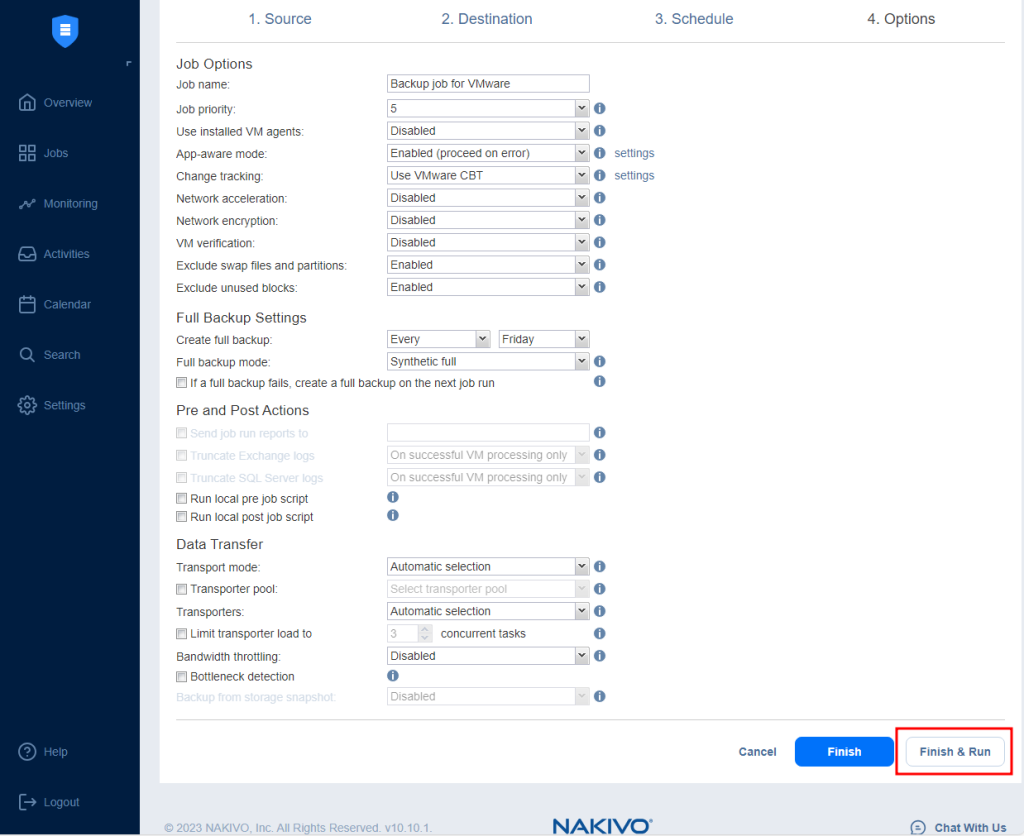The height and width of the screenshot is (836, 1024).
Task: Go to the 3. Schedule step
Action: (694, 19)
